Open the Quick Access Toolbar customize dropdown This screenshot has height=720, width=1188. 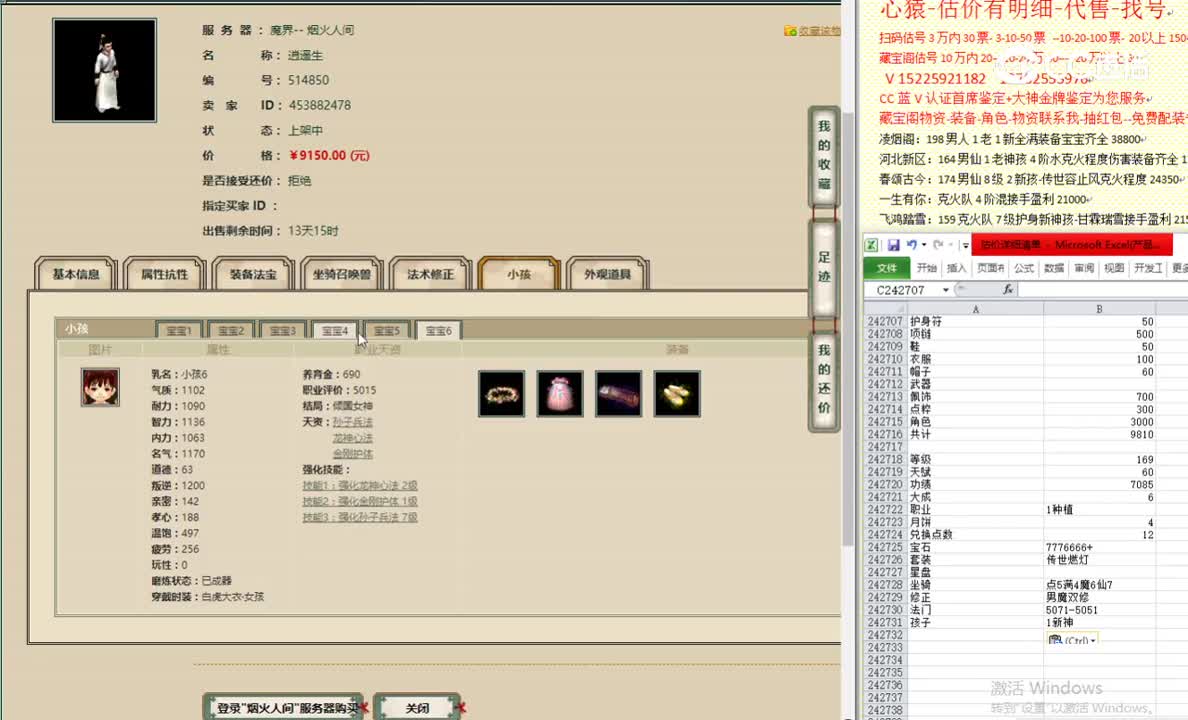965,246
